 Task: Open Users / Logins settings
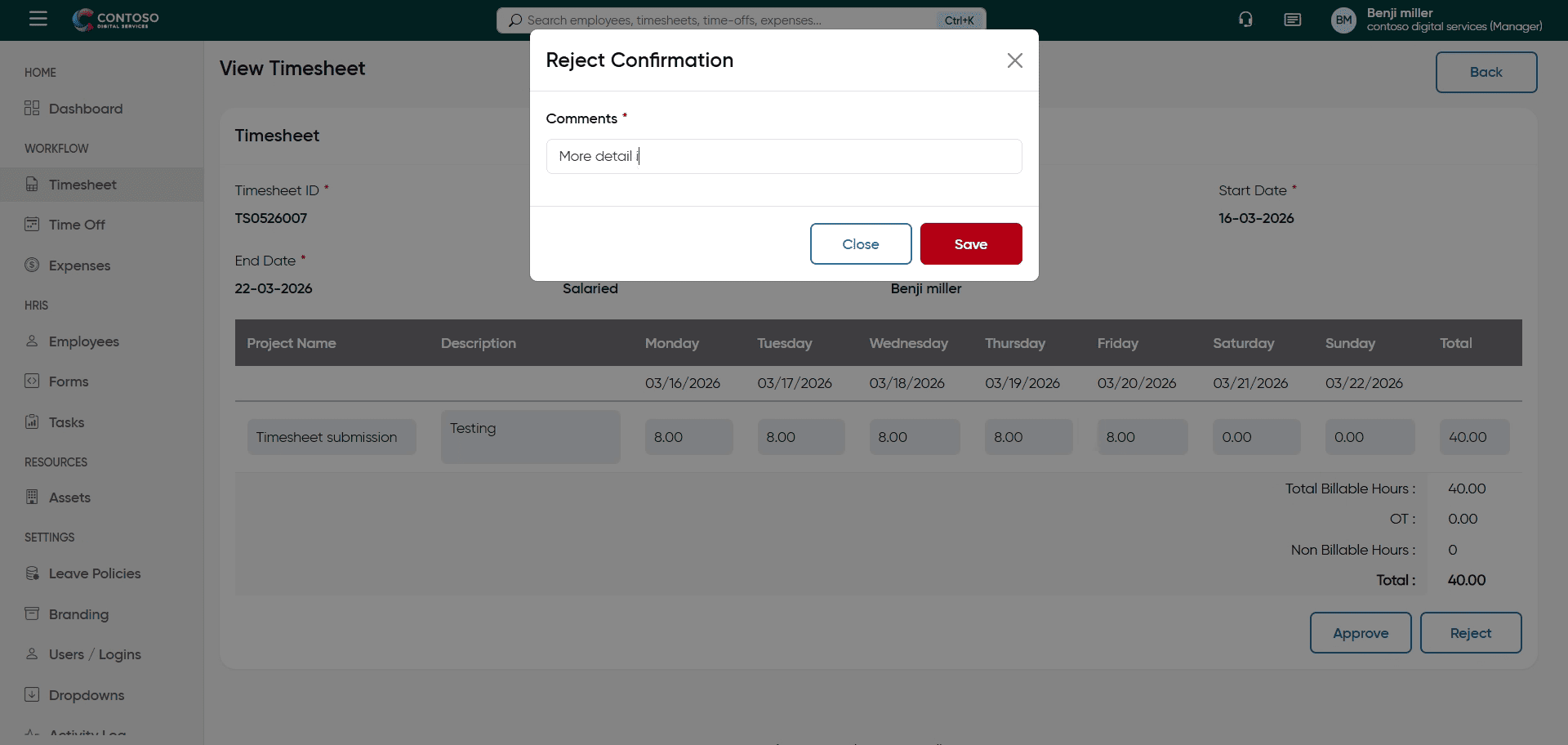tap(95, 654)
